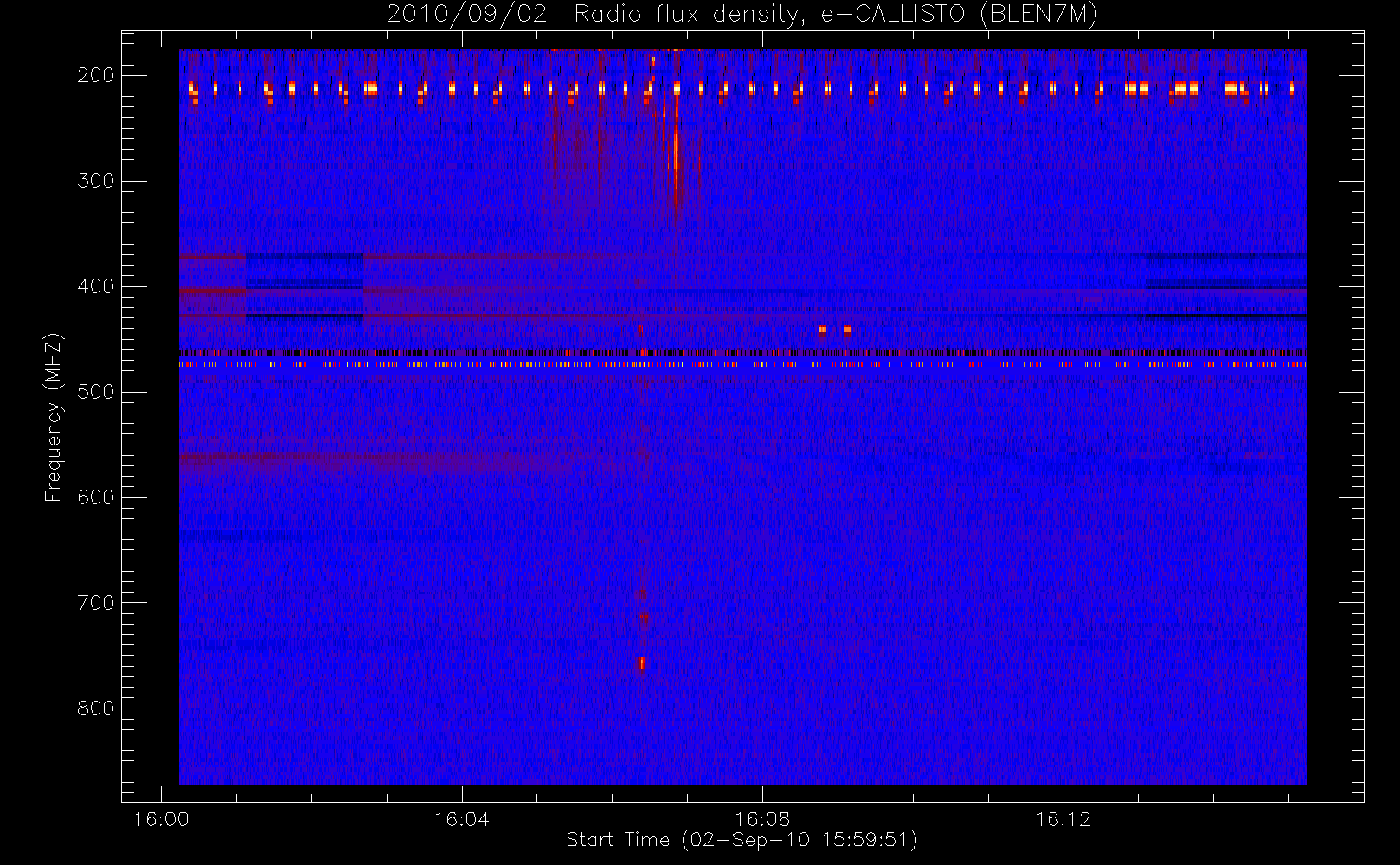The height and width of the screenshot is (865, 1400).
Task: Click the 500 frequency tick label
Action: [x=96, y=392]
